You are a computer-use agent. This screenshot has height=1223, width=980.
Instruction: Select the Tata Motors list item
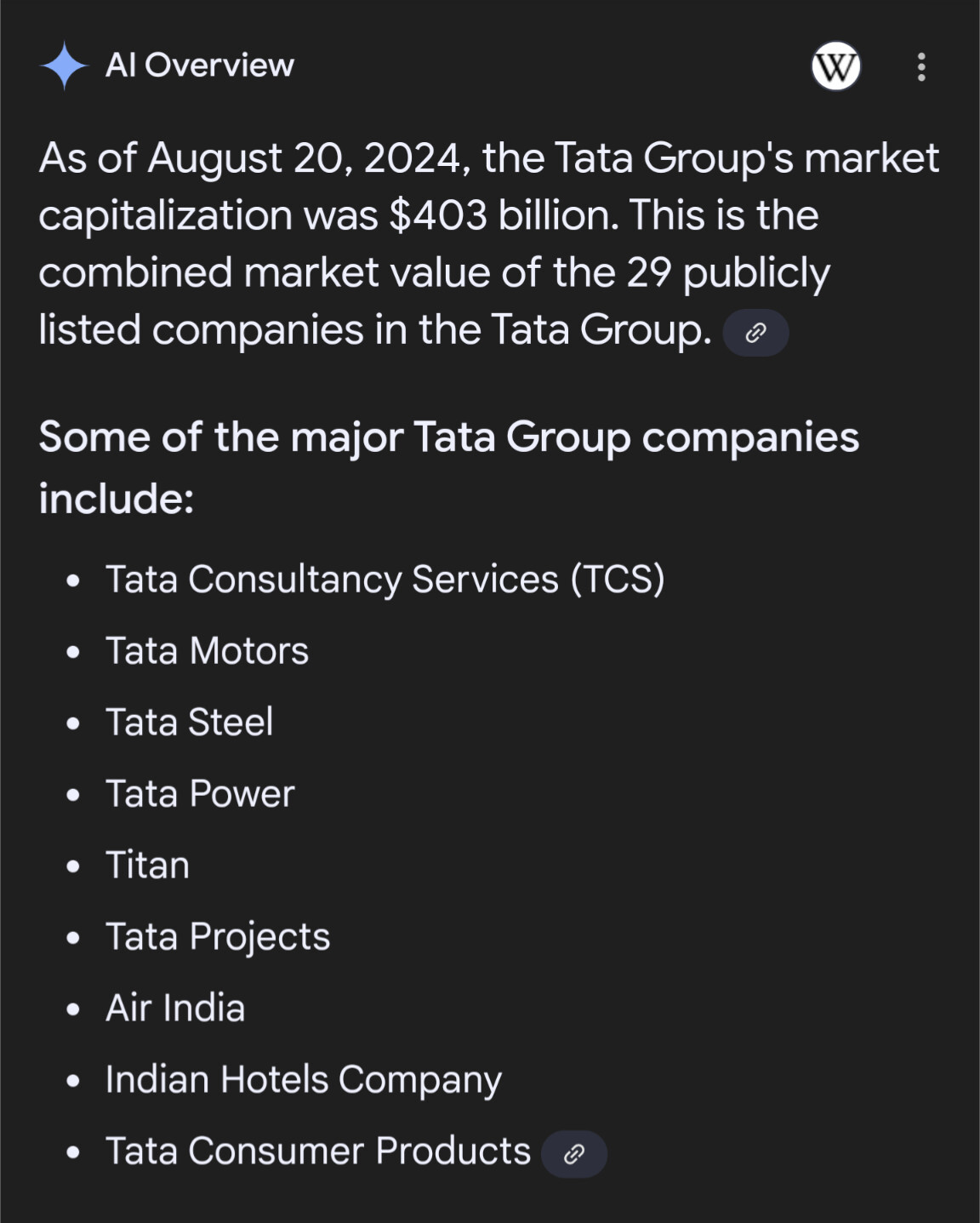pos(207,651)
